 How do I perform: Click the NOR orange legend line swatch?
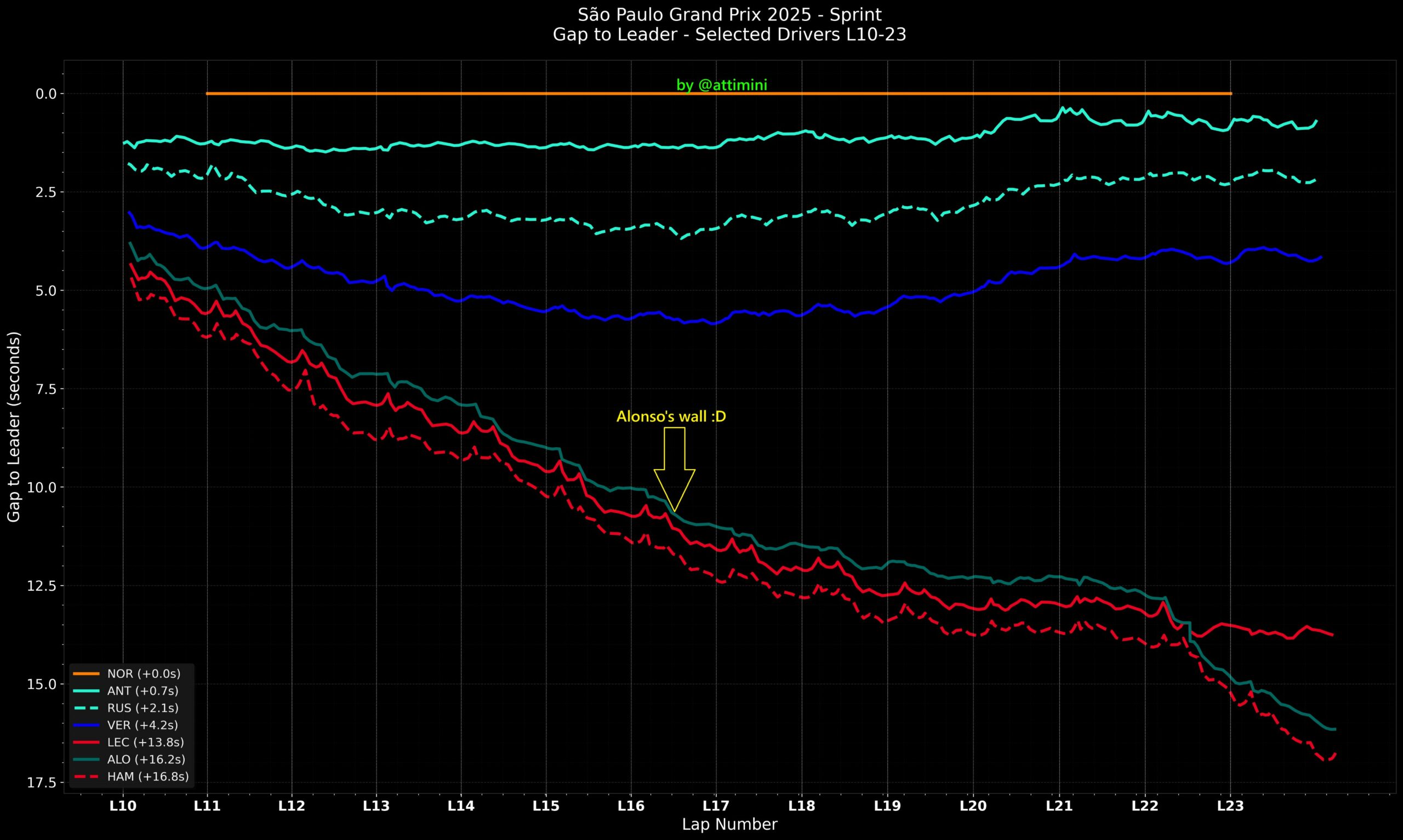pyautogui.click(x=86, y=673)
